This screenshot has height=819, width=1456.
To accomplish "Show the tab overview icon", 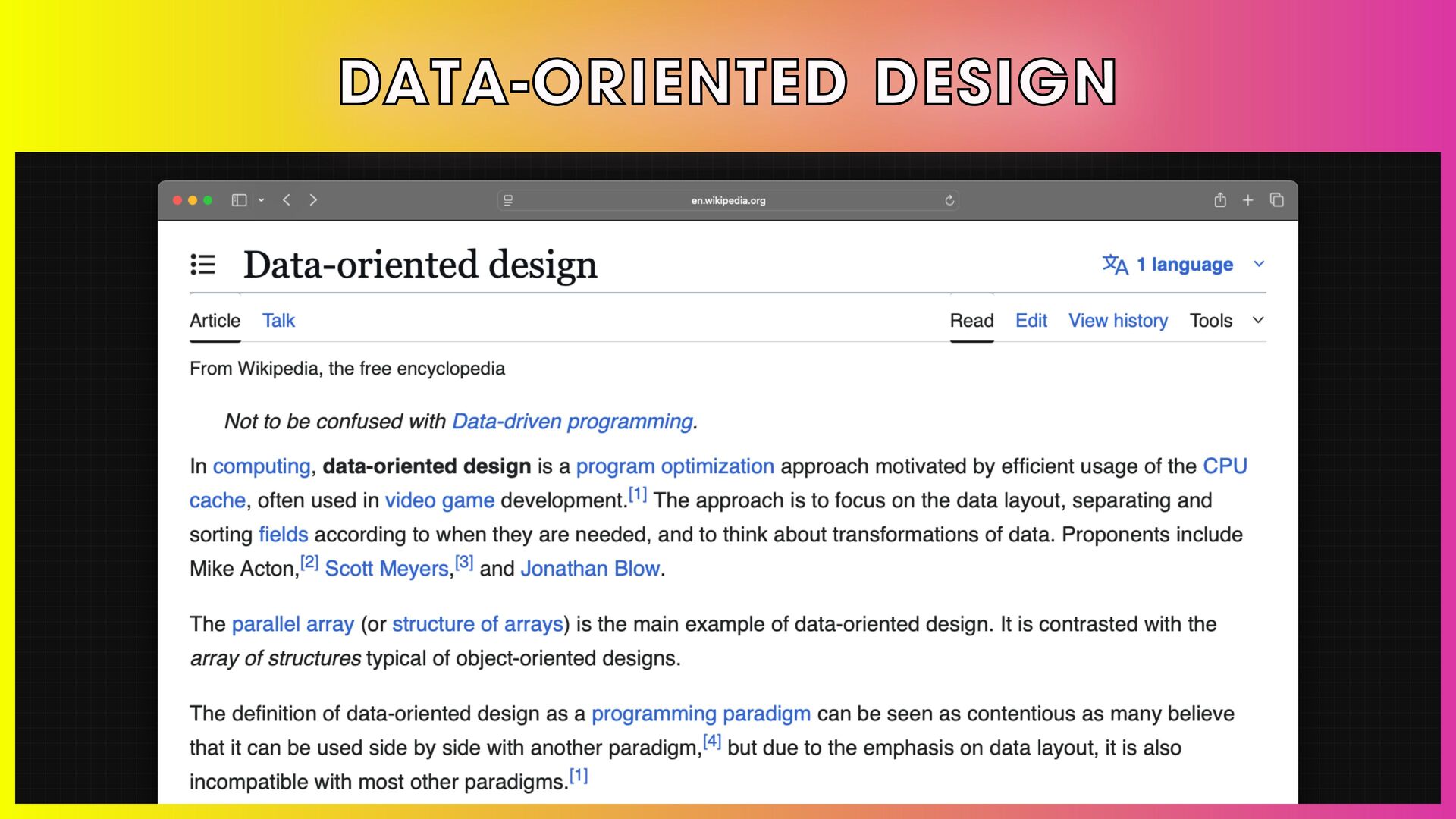I will (x=1277, y=199).
